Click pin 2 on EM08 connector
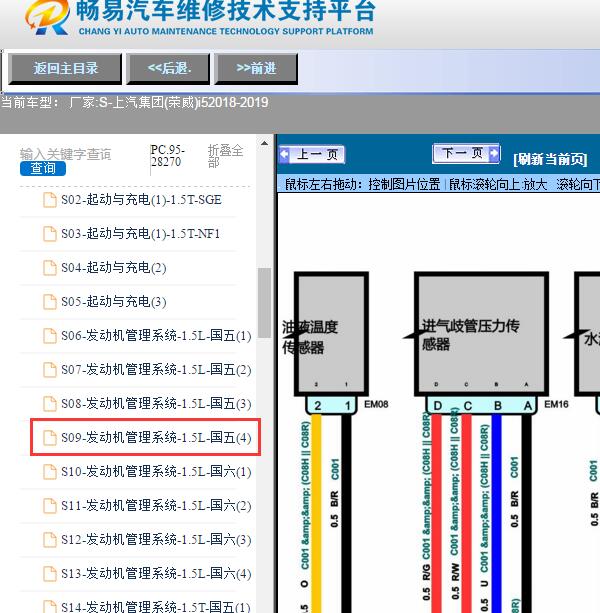600x613 pixels. click(x=317, y=406)
